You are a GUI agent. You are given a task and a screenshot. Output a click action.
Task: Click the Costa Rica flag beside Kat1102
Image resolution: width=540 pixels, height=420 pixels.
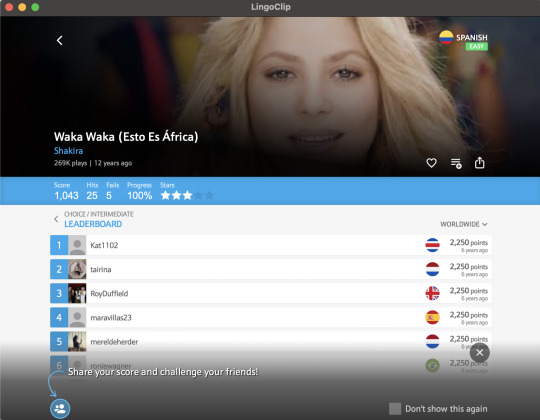tap(432, 245)
